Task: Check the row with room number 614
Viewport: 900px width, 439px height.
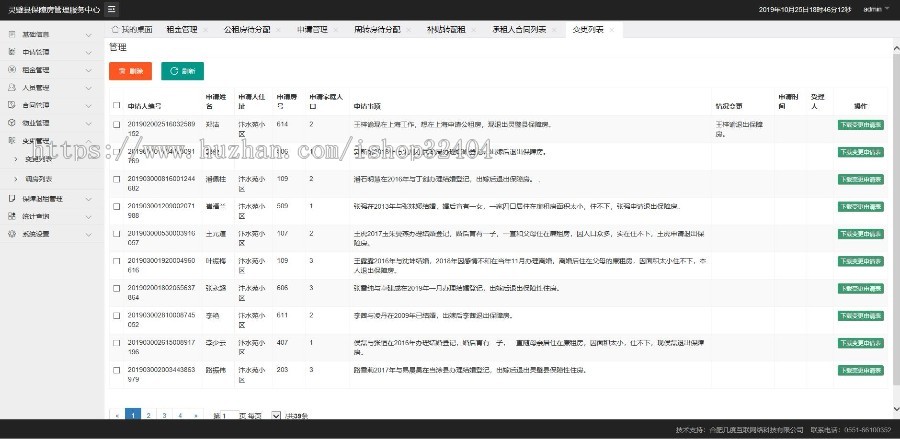Action: pyautogui.click(x=117, y=125)
